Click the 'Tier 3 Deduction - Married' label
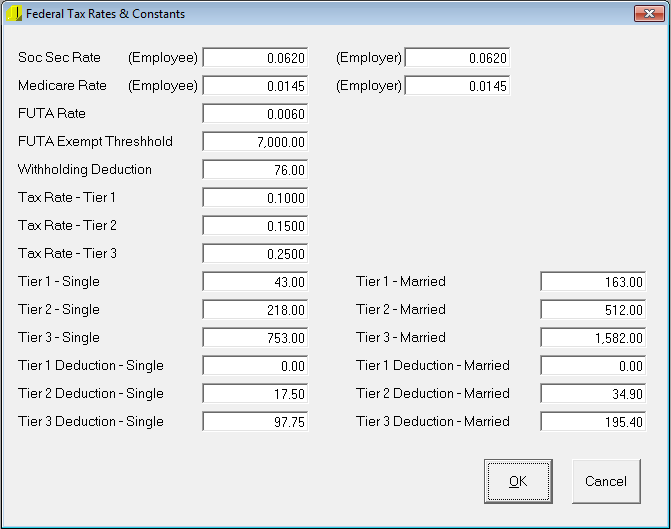The height and width of the screenshot is (529, 671). [433, 421]
